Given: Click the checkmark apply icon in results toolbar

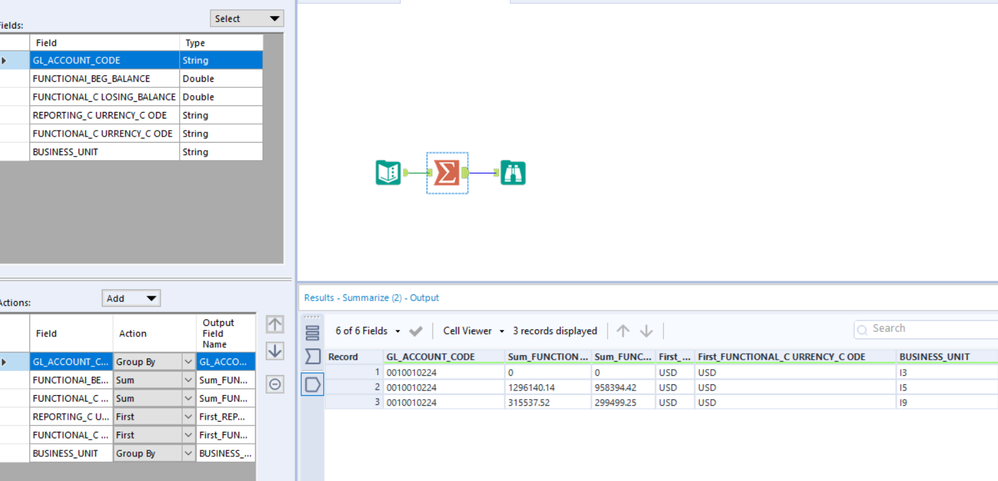Looking at the screenshot, I should pos(416,331).
